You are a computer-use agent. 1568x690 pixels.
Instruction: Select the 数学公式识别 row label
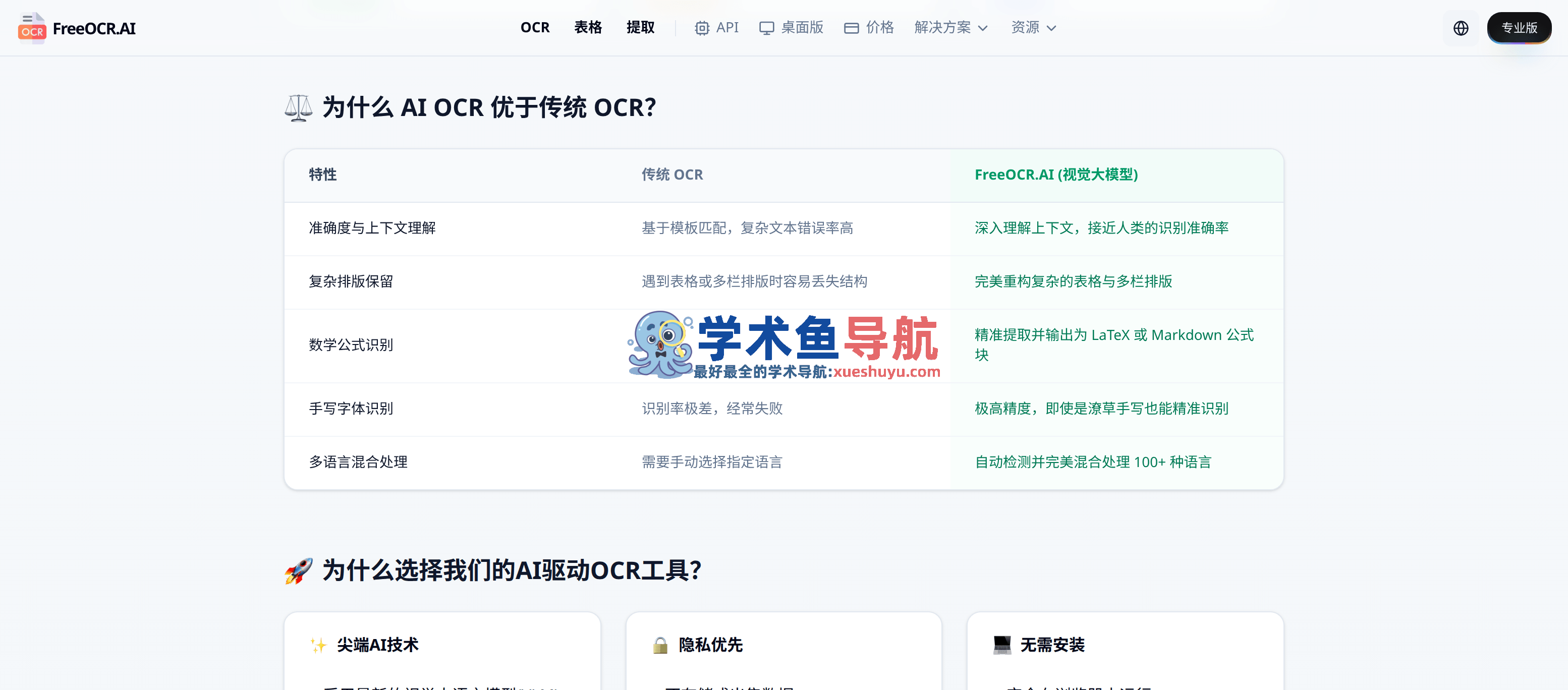pos(351,345)
